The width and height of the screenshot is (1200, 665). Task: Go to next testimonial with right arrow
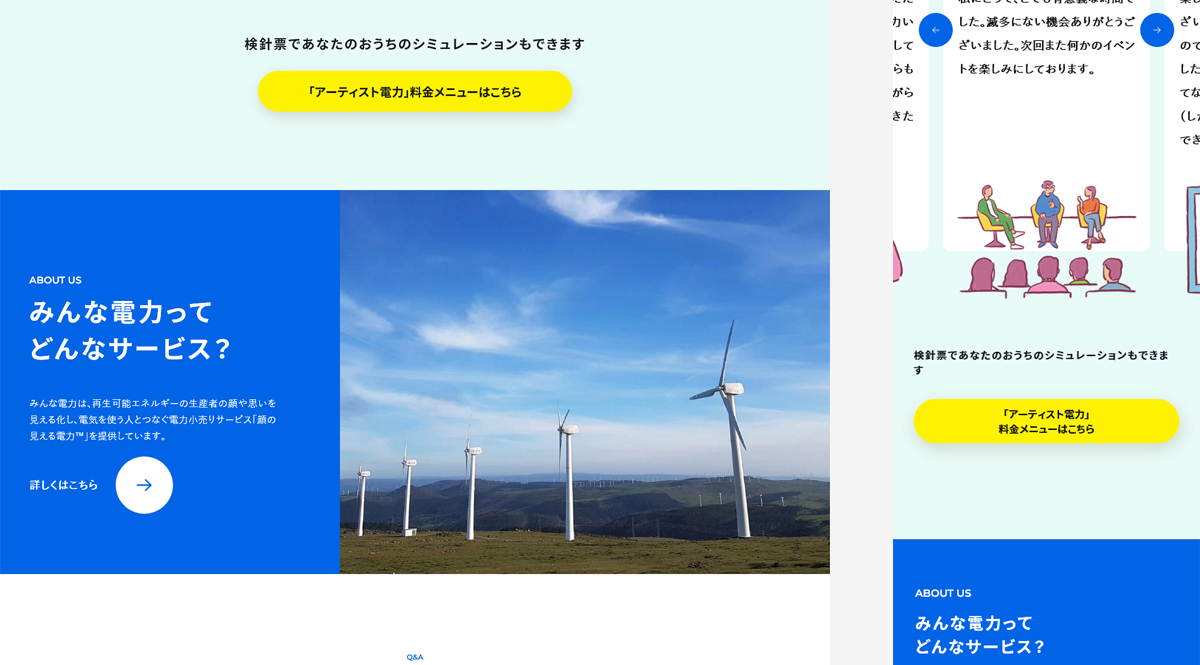click(x=1157, y=30)
